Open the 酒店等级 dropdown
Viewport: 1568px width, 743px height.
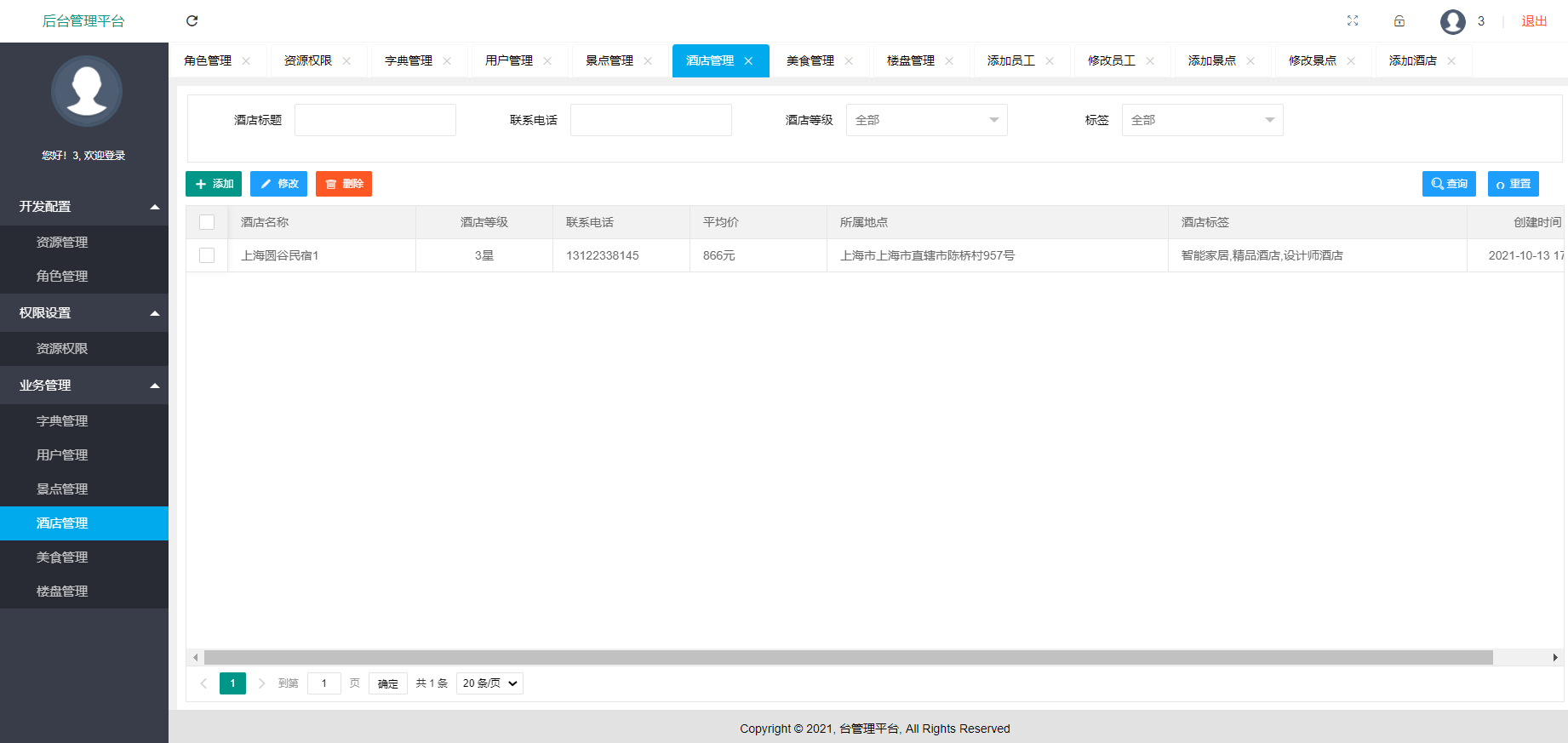pos(926,120)
